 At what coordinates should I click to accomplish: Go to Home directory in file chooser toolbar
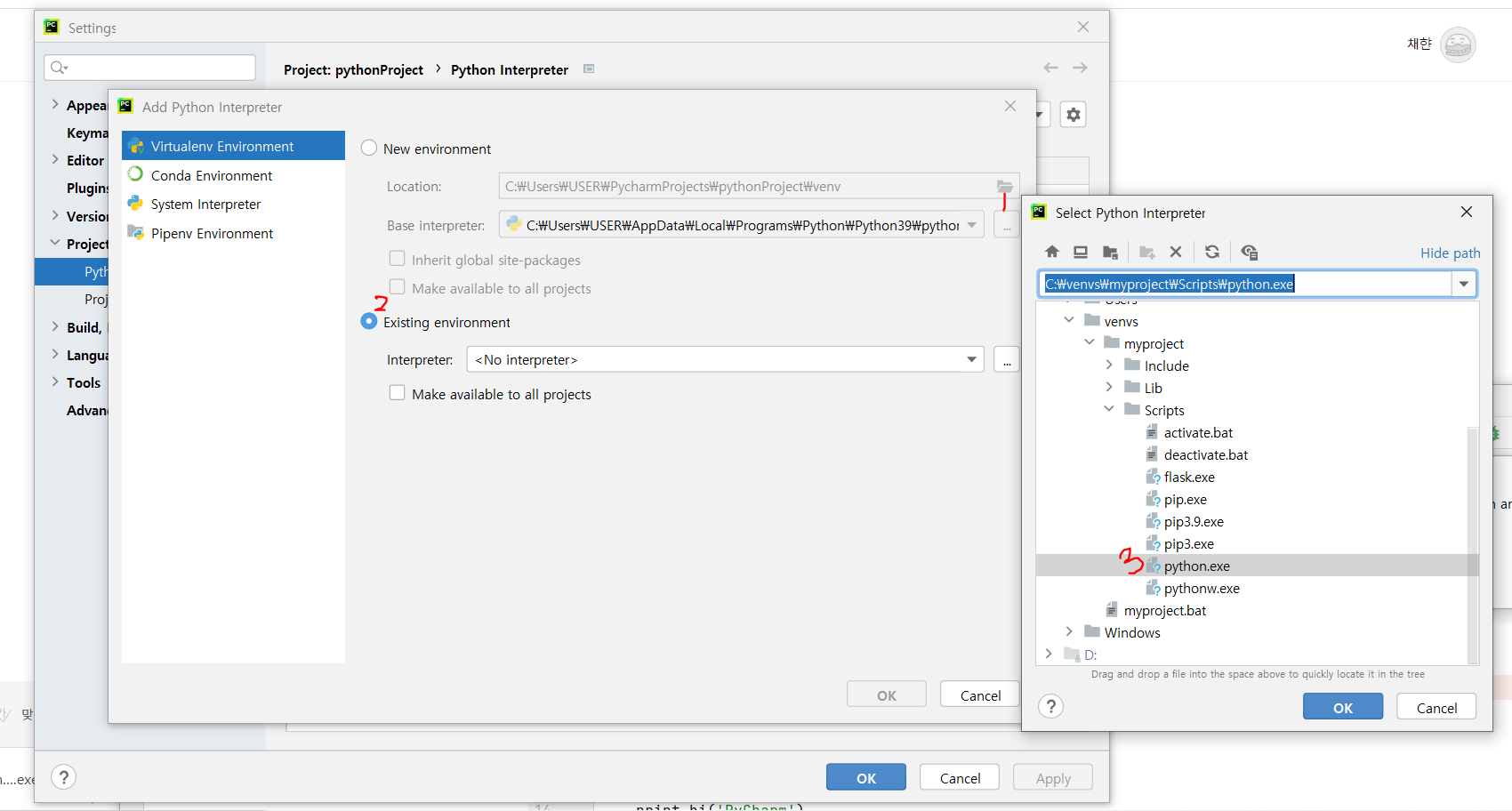pos(1052,252)
